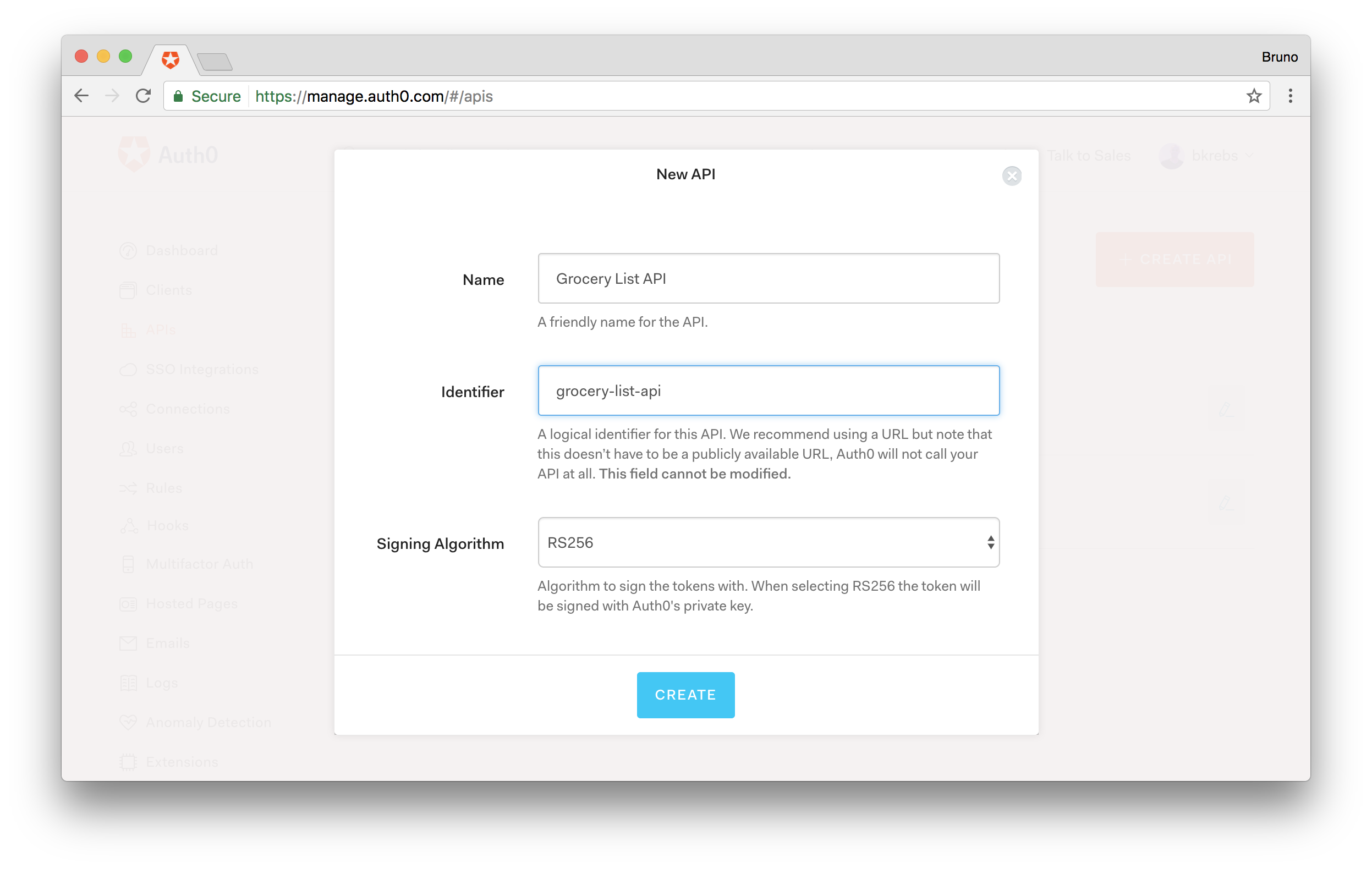The image size is (1372, 869).
Task: Open SSO Integrations from the sidebar
Action: (128, 369)
